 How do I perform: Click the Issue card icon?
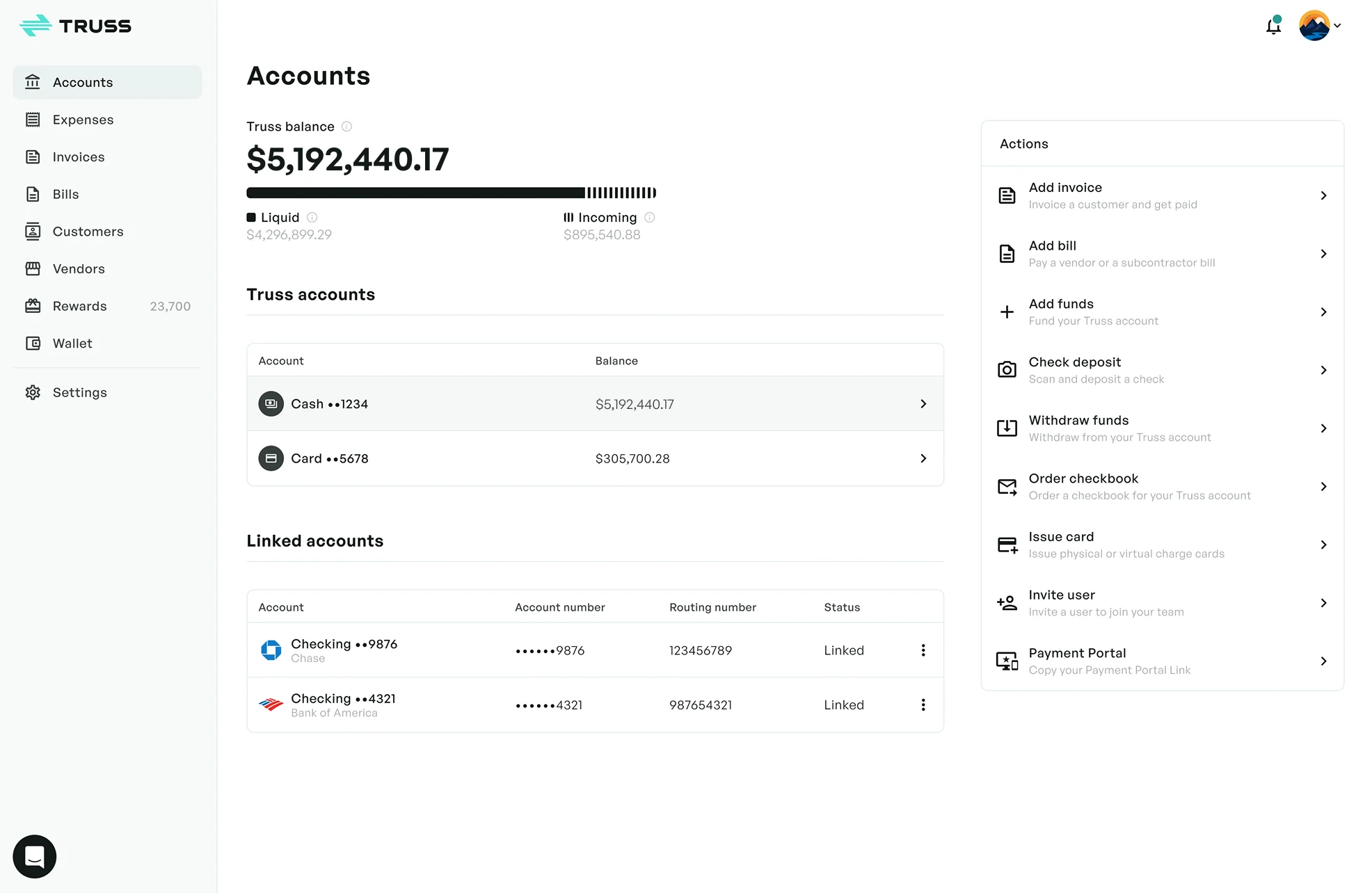1007,545
